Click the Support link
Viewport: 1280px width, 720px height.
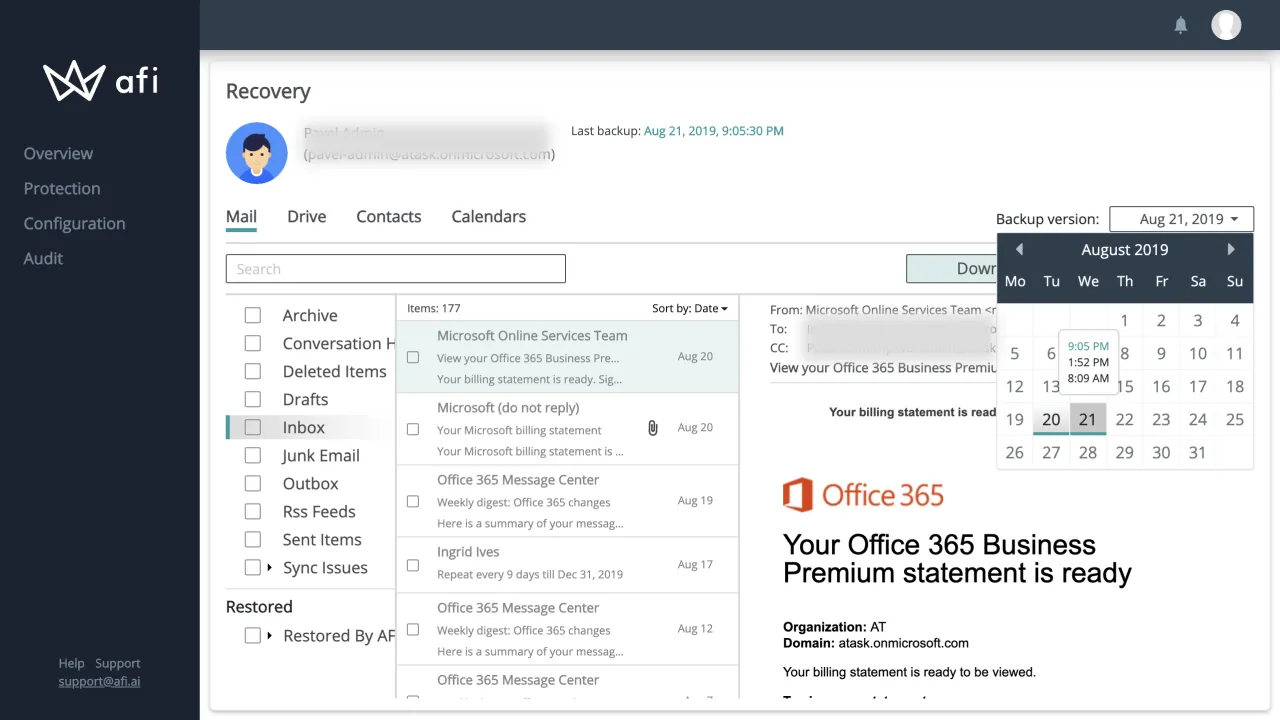coord(118,663)
